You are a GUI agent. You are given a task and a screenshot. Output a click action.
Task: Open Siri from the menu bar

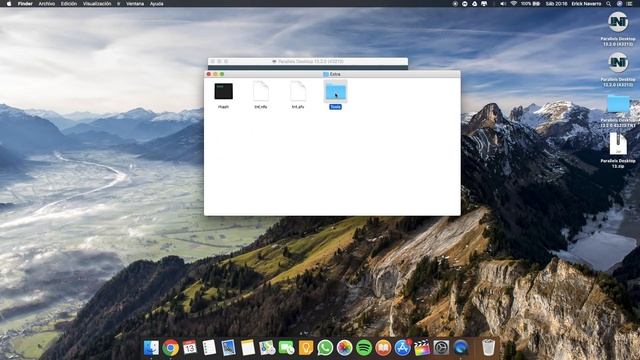click(x=619, y=4)
